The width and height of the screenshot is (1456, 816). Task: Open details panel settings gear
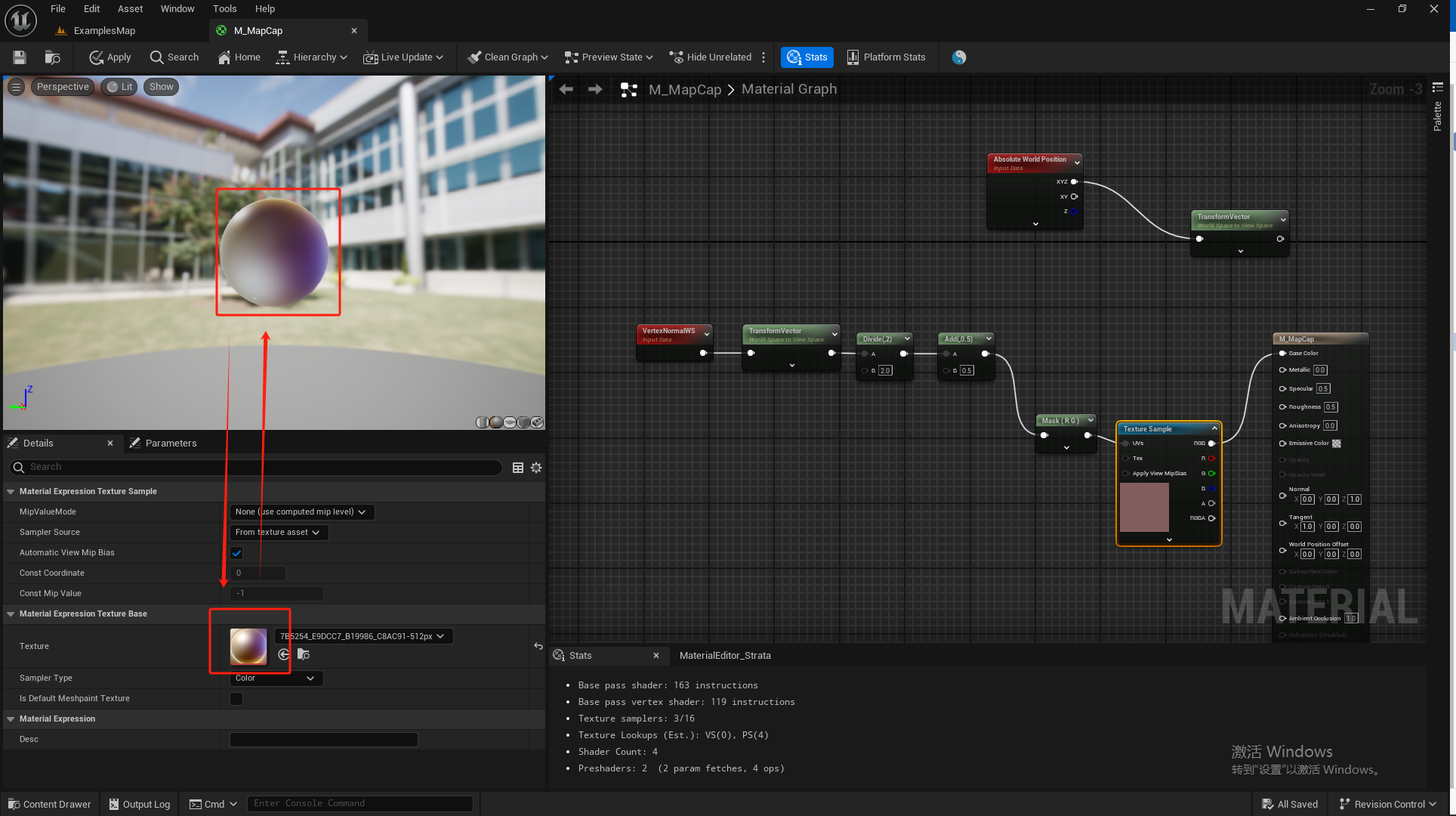coord(536,468)
